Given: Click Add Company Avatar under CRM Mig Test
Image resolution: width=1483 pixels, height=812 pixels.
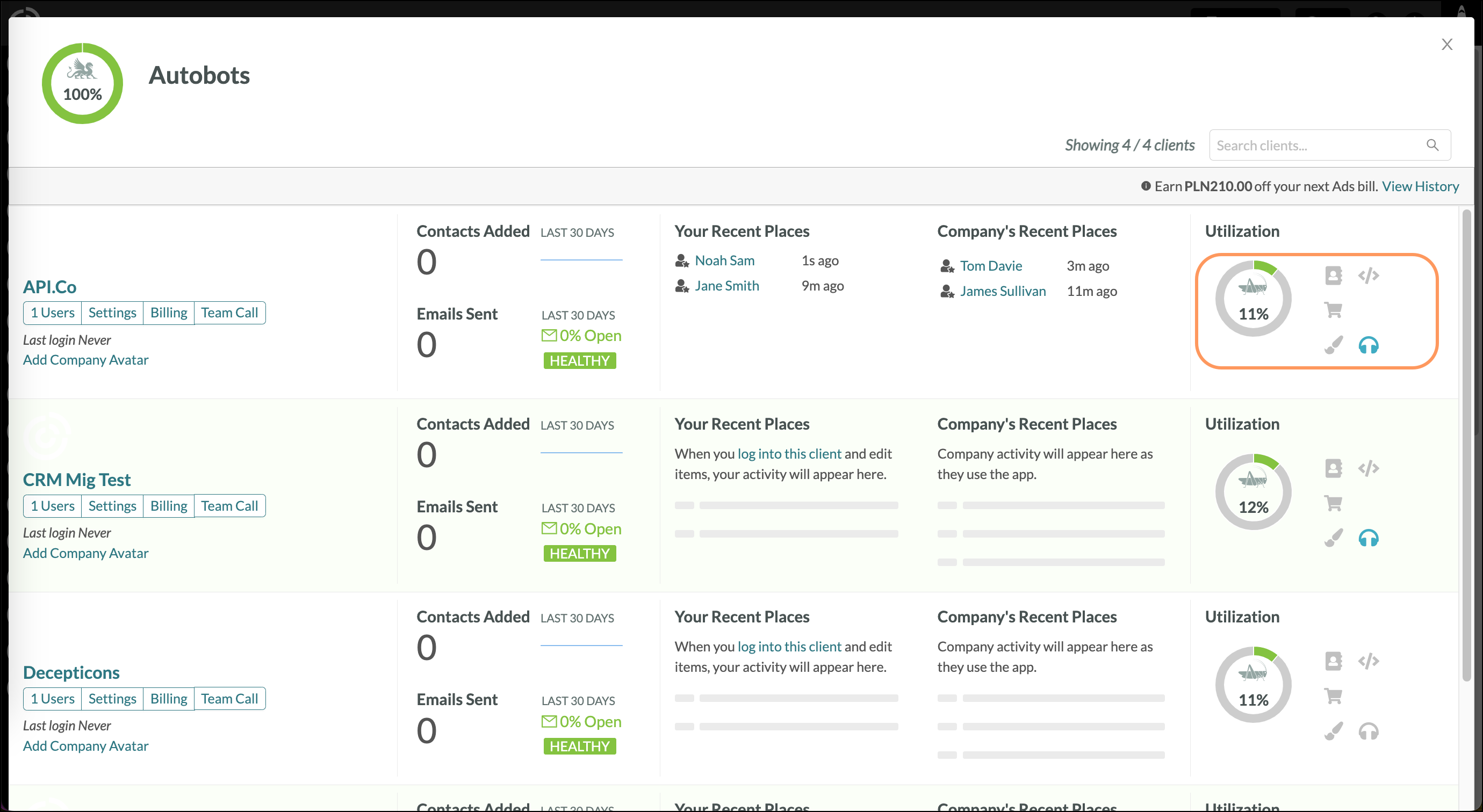Looking at the screenshot, I should click(x=86, y=553).
